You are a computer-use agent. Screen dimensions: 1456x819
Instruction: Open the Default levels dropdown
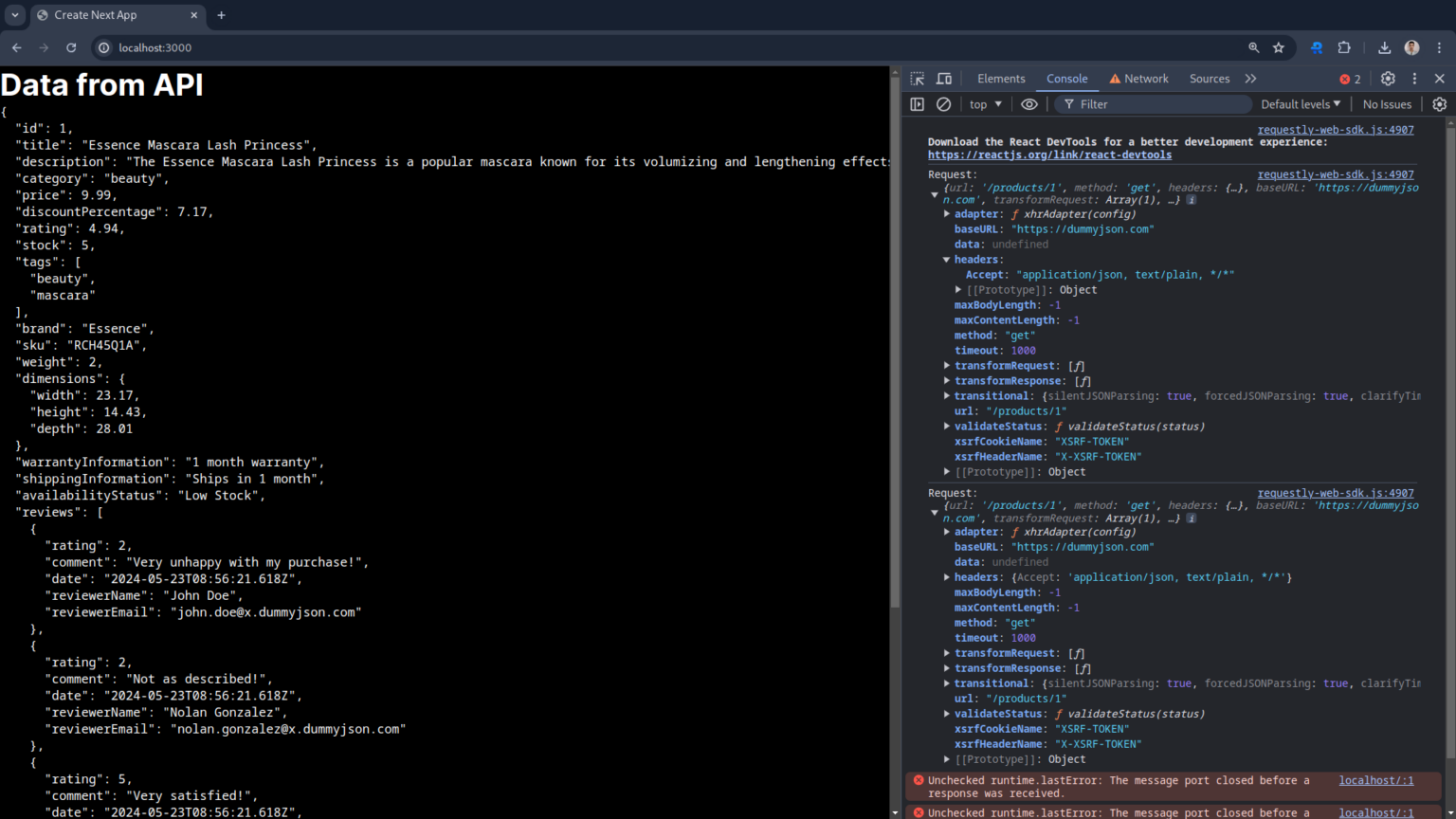[1300, 104]
